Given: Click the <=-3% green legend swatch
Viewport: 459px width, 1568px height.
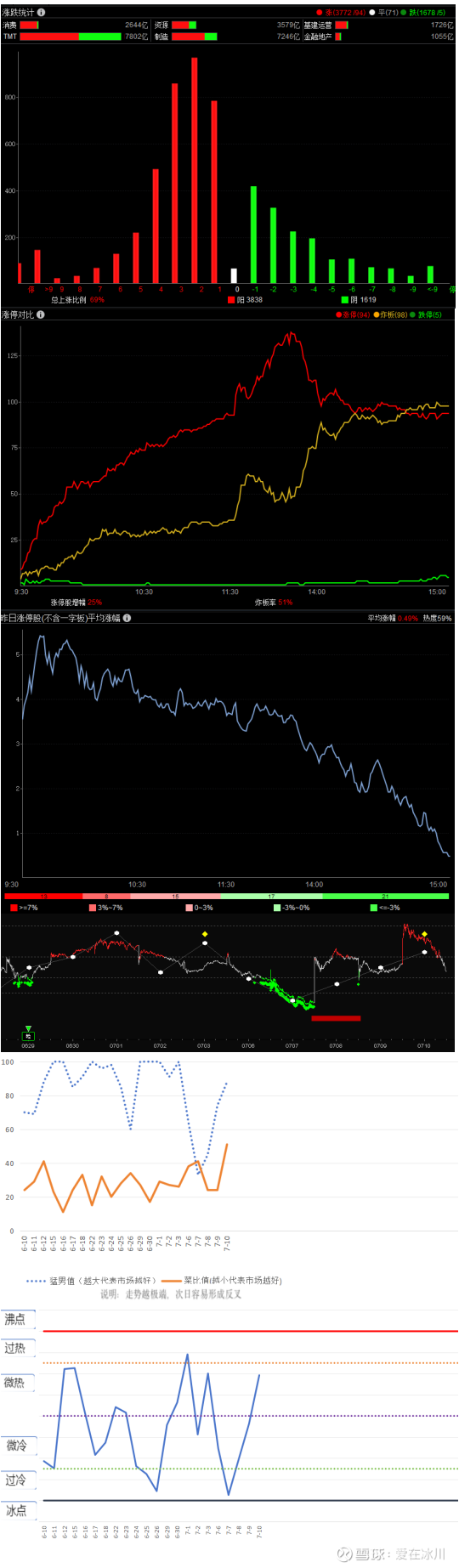Looking at the screenshot, I should (x=374, y=908).
